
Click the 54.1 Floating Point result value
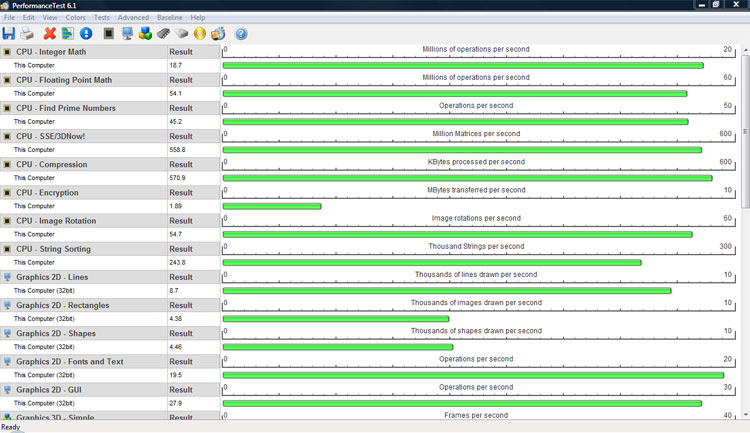click(x=176, y=94)
